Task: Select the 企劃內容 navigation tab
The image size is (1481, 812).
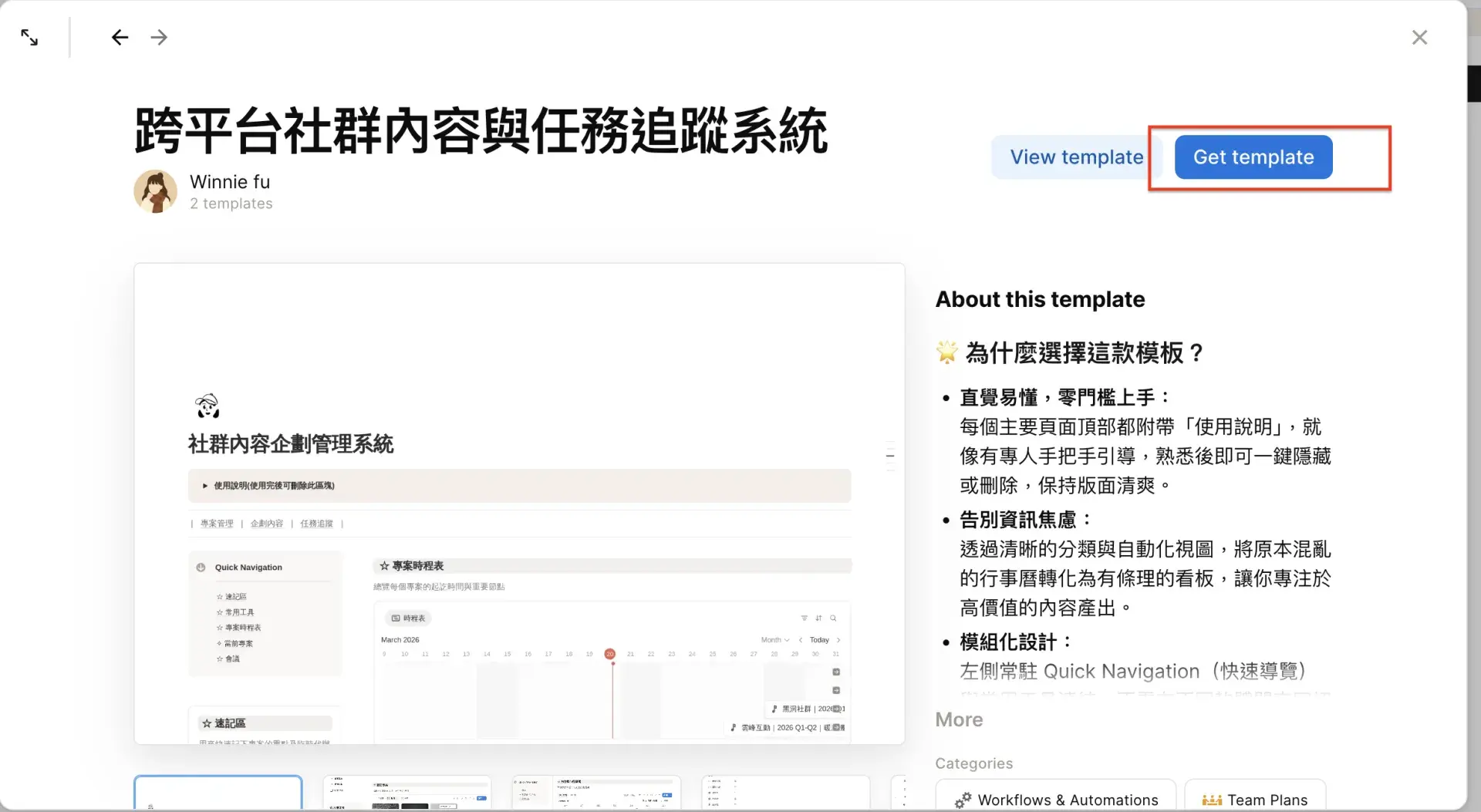Action: click(x=266, y=523)
